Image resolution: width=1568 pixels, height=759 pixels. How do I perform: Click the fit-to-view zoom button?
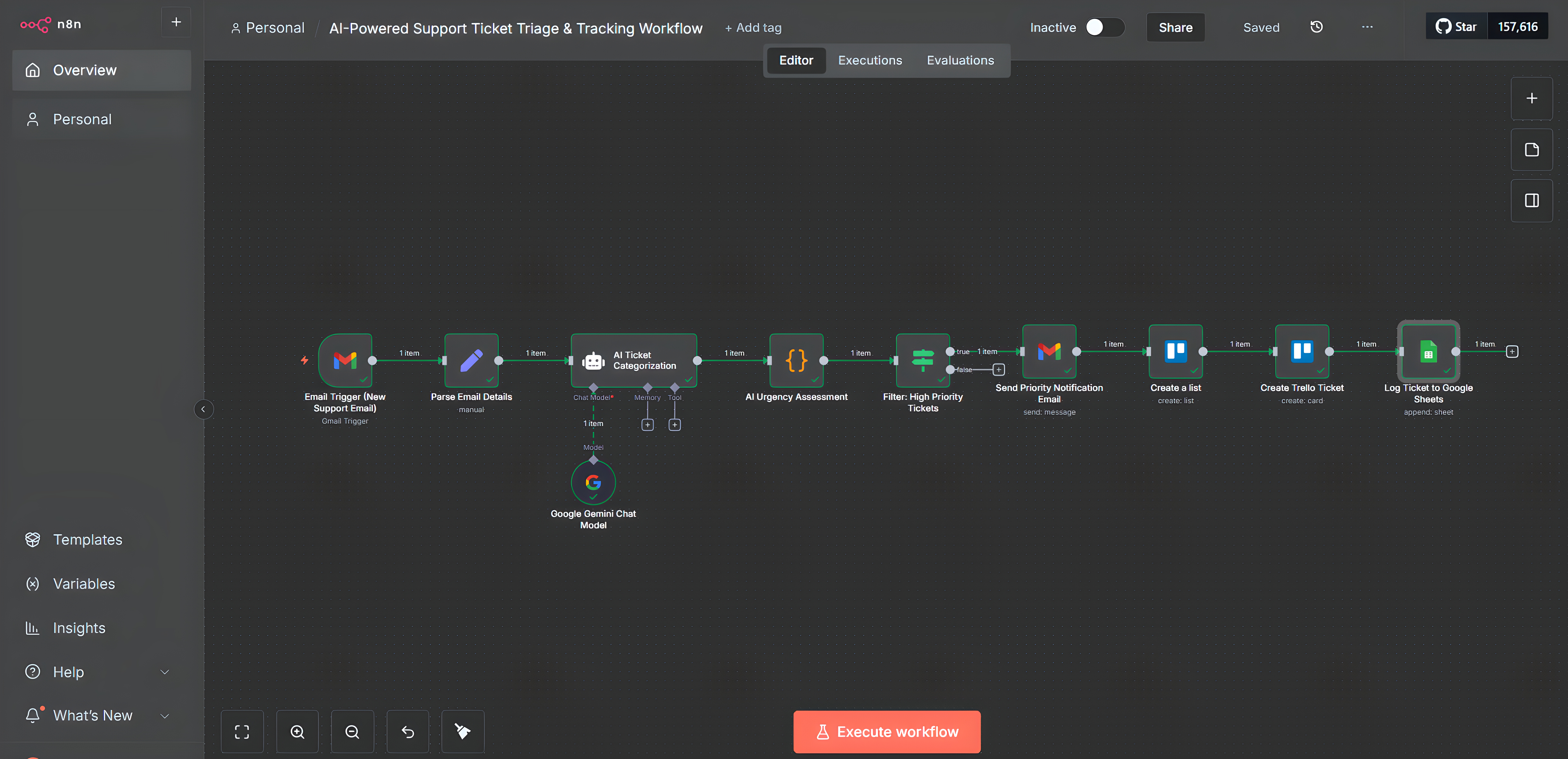242,732
